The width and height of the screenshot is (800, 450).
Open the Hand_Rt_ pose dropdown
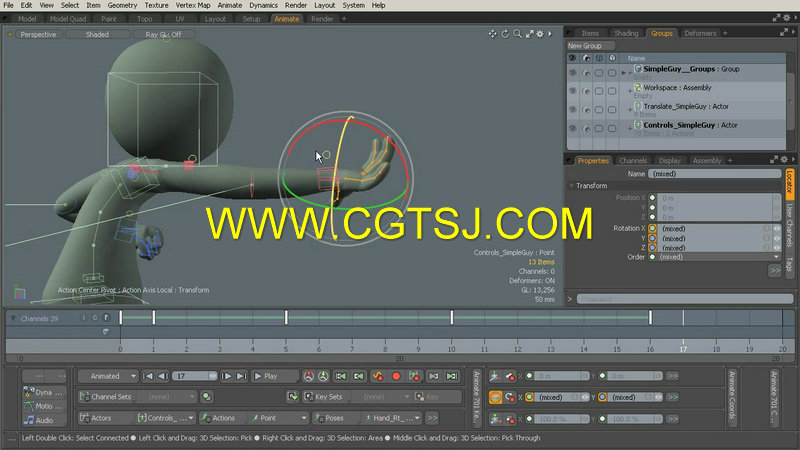[392, 418]
